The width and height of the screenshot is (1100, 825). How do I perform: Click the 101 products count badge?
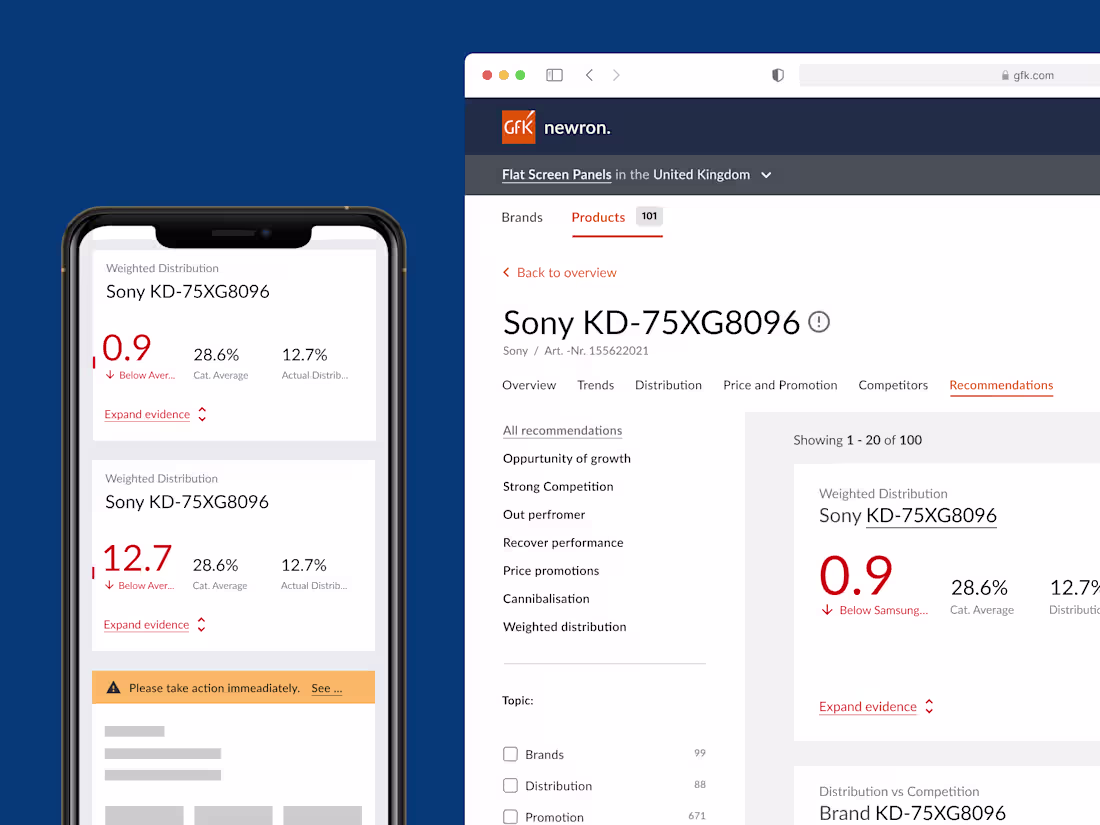coord(649,216)
